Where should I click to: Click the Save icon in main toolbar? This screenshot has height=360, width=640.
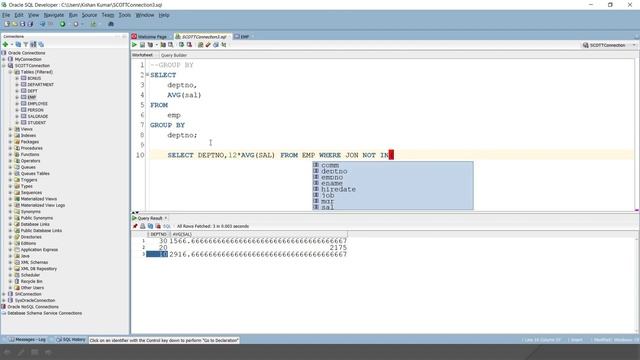[x=23, y=24]
